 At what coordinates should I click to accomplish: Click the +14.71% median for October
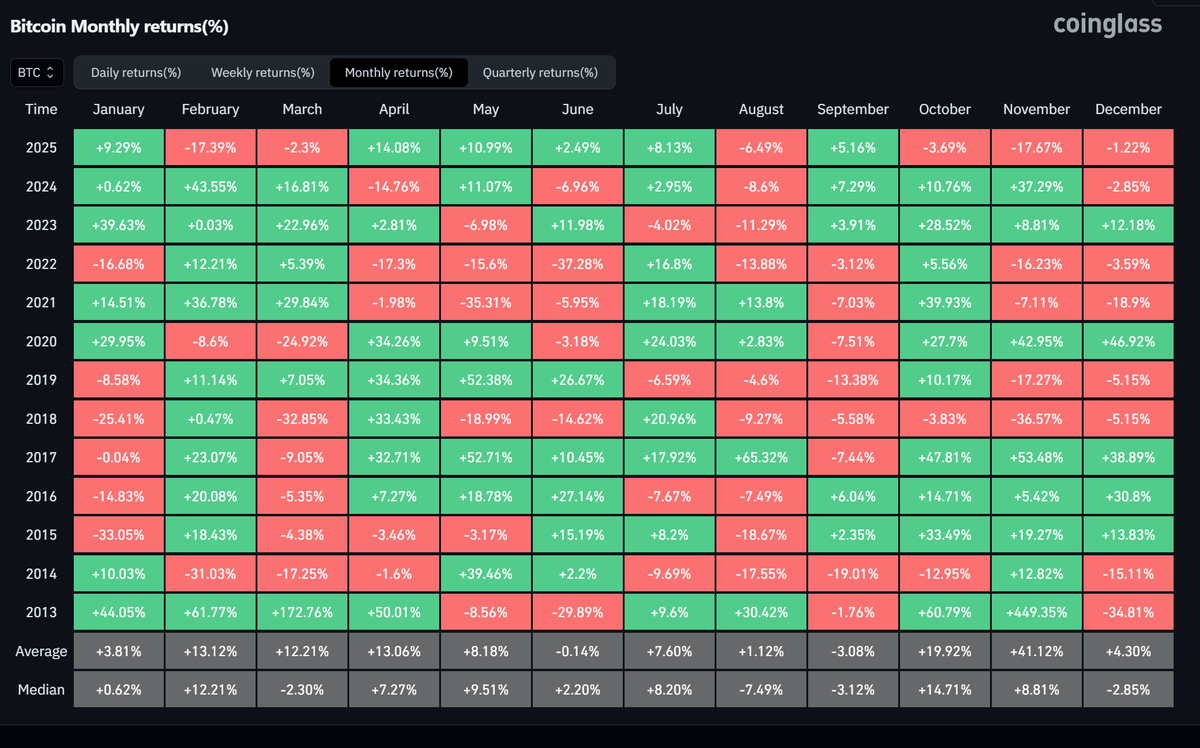tap(945, 690)
